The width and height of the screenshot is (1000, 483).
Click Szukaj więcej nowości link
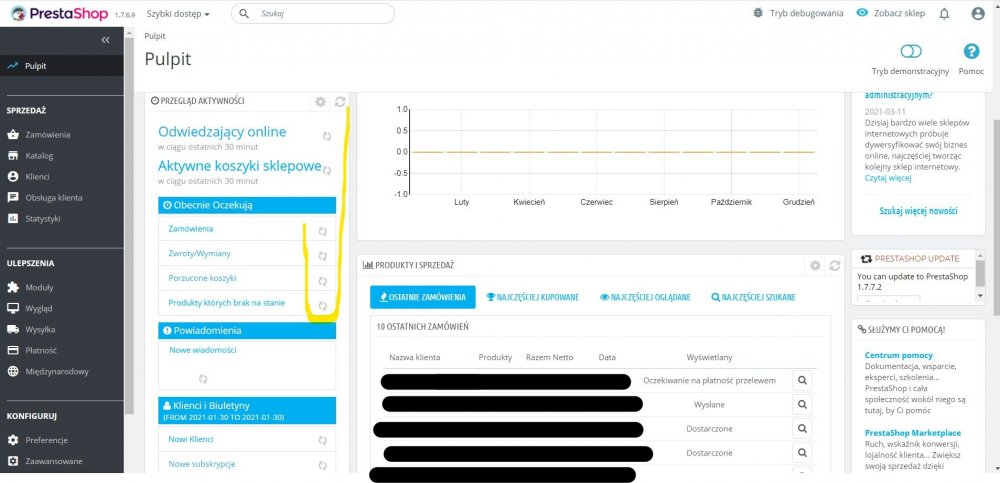coord(918,211)
